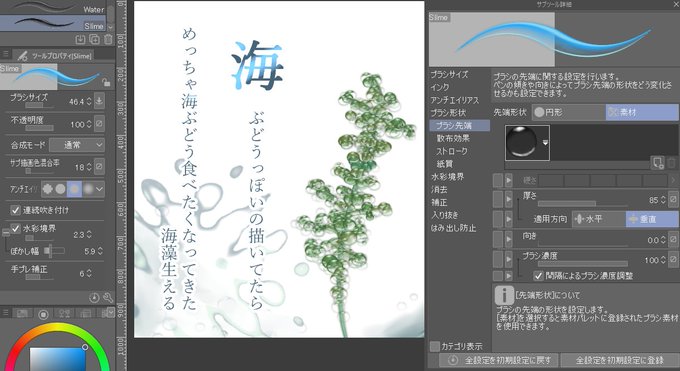Click the ブラシサイズ slider bar
Screen dimensions: 680x371
(x=39, y=105)
